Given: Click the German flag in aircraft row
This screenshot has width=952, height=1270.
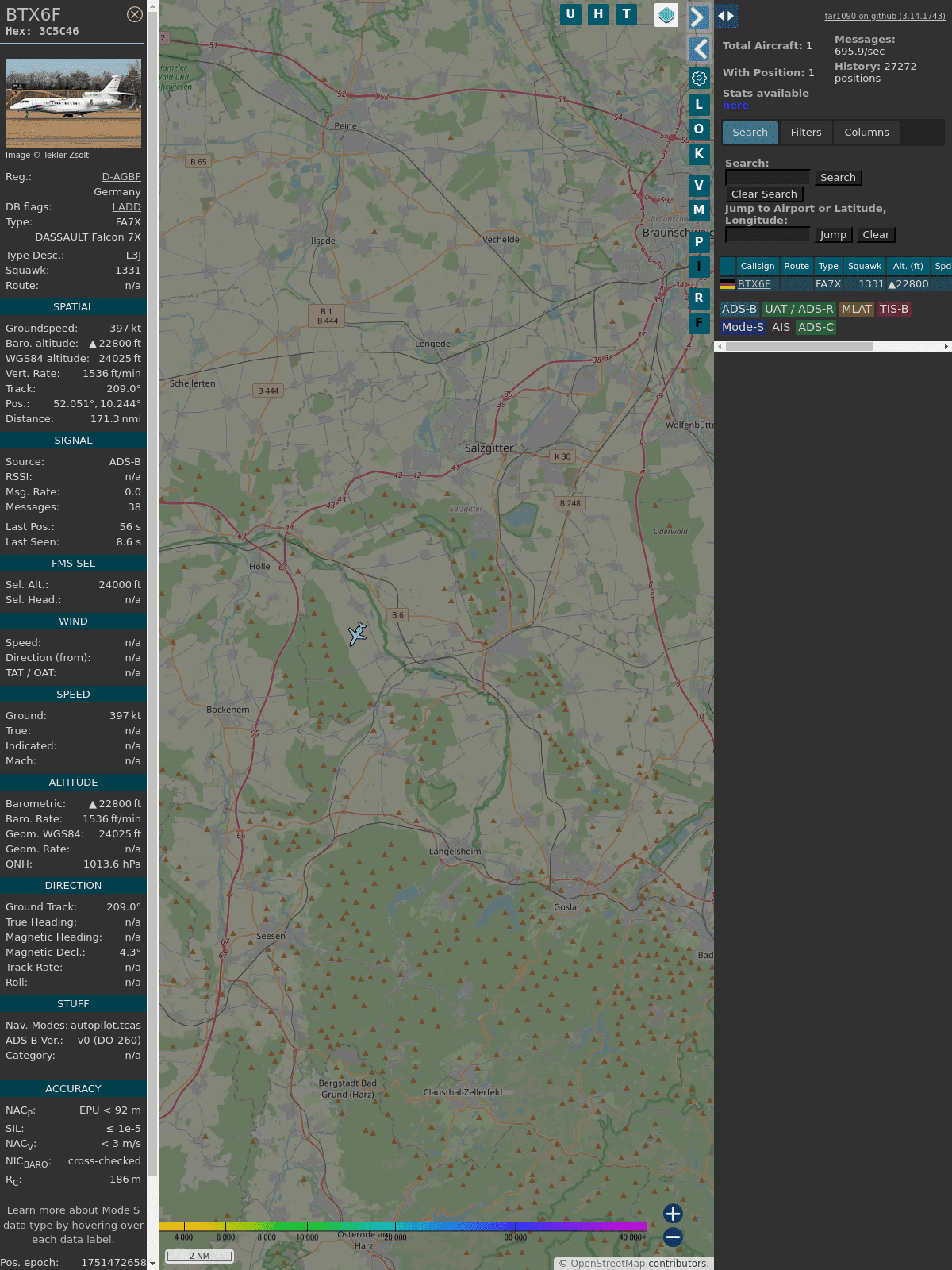Looking at the screenshot, I should click(x=727, y=284).
